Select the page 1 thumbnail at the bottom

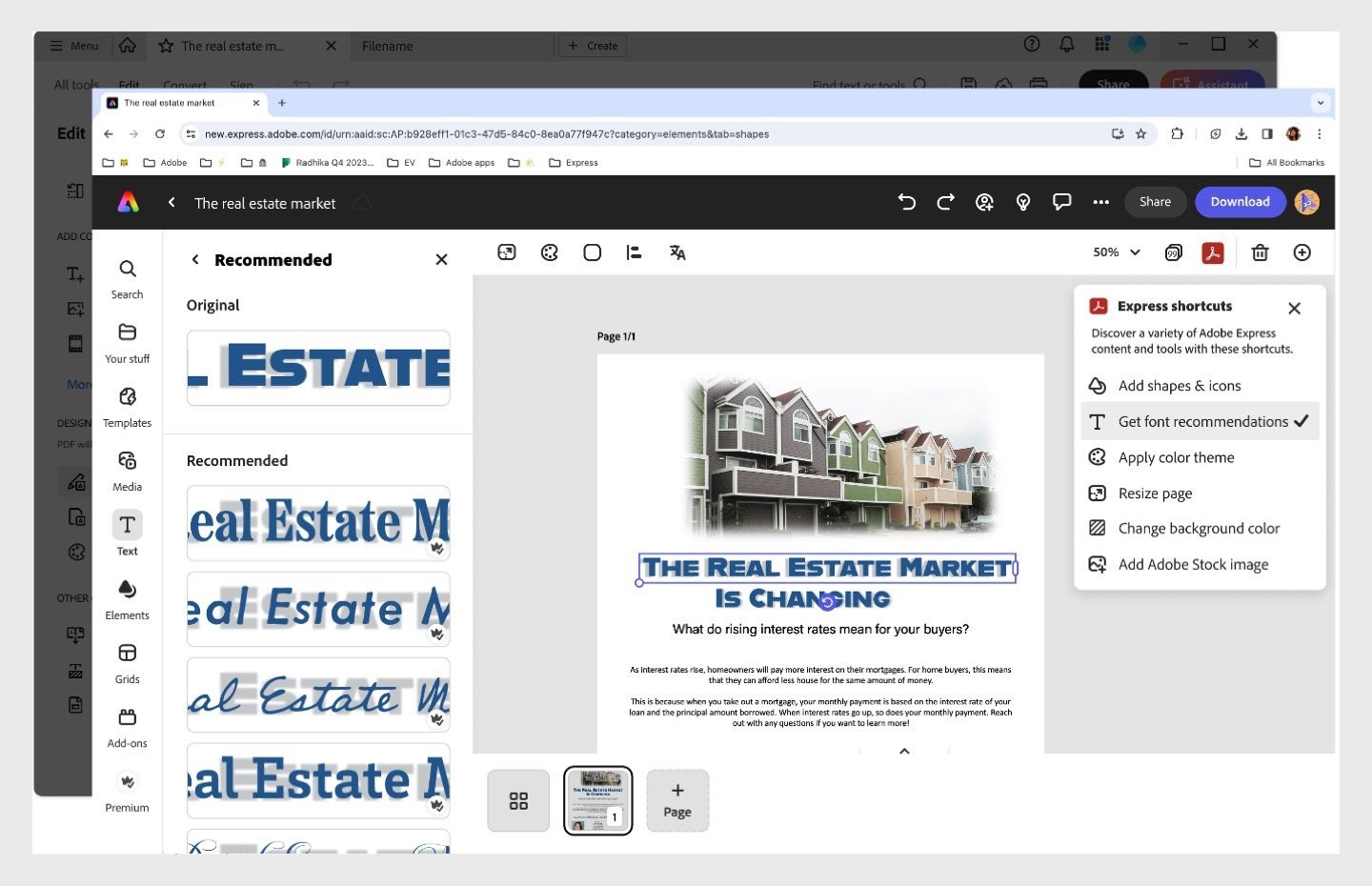[597, 800]
